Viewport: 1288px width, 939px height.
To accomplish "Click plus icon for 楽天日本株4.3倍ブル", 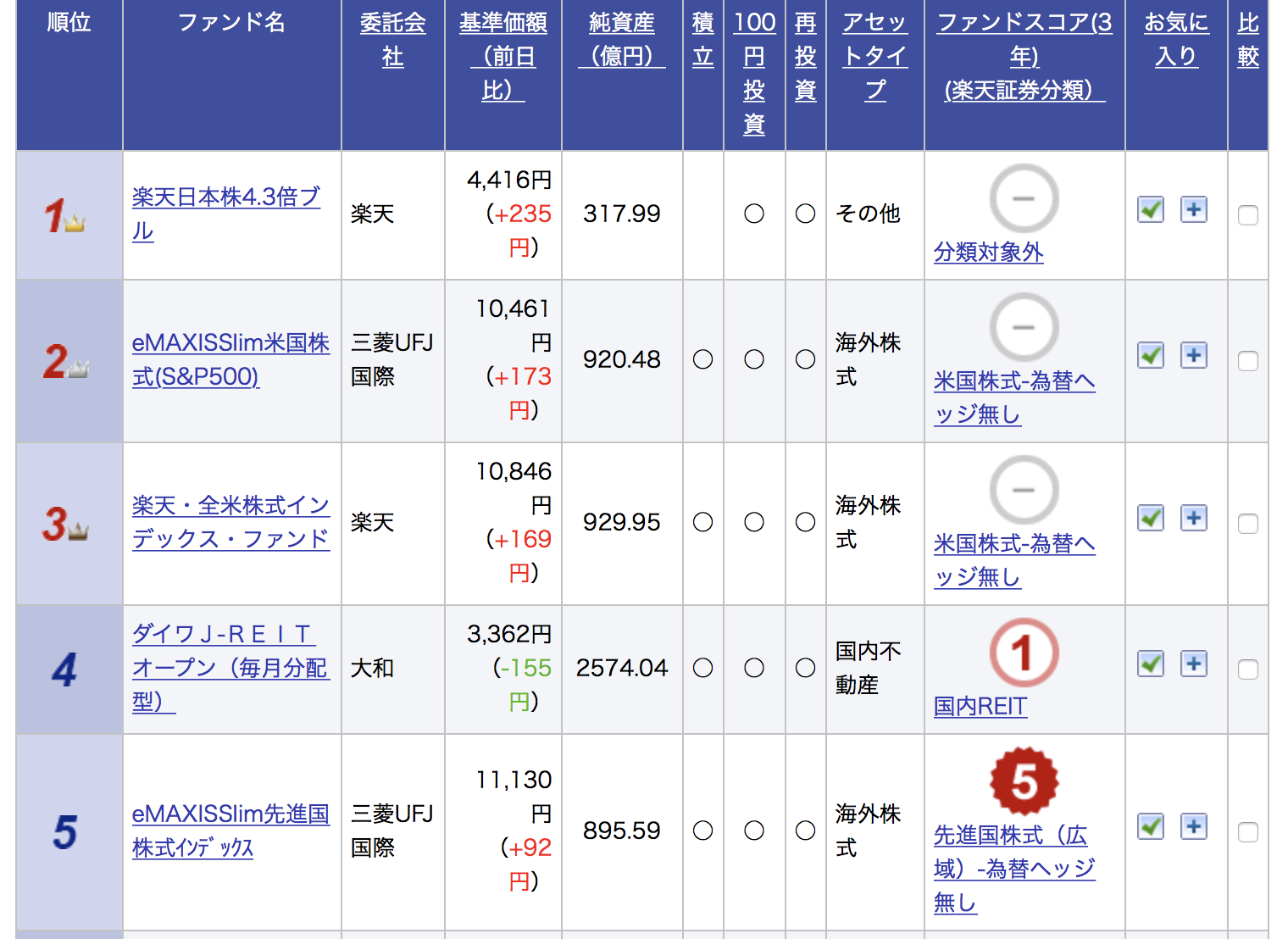I will coord(1194,209).
